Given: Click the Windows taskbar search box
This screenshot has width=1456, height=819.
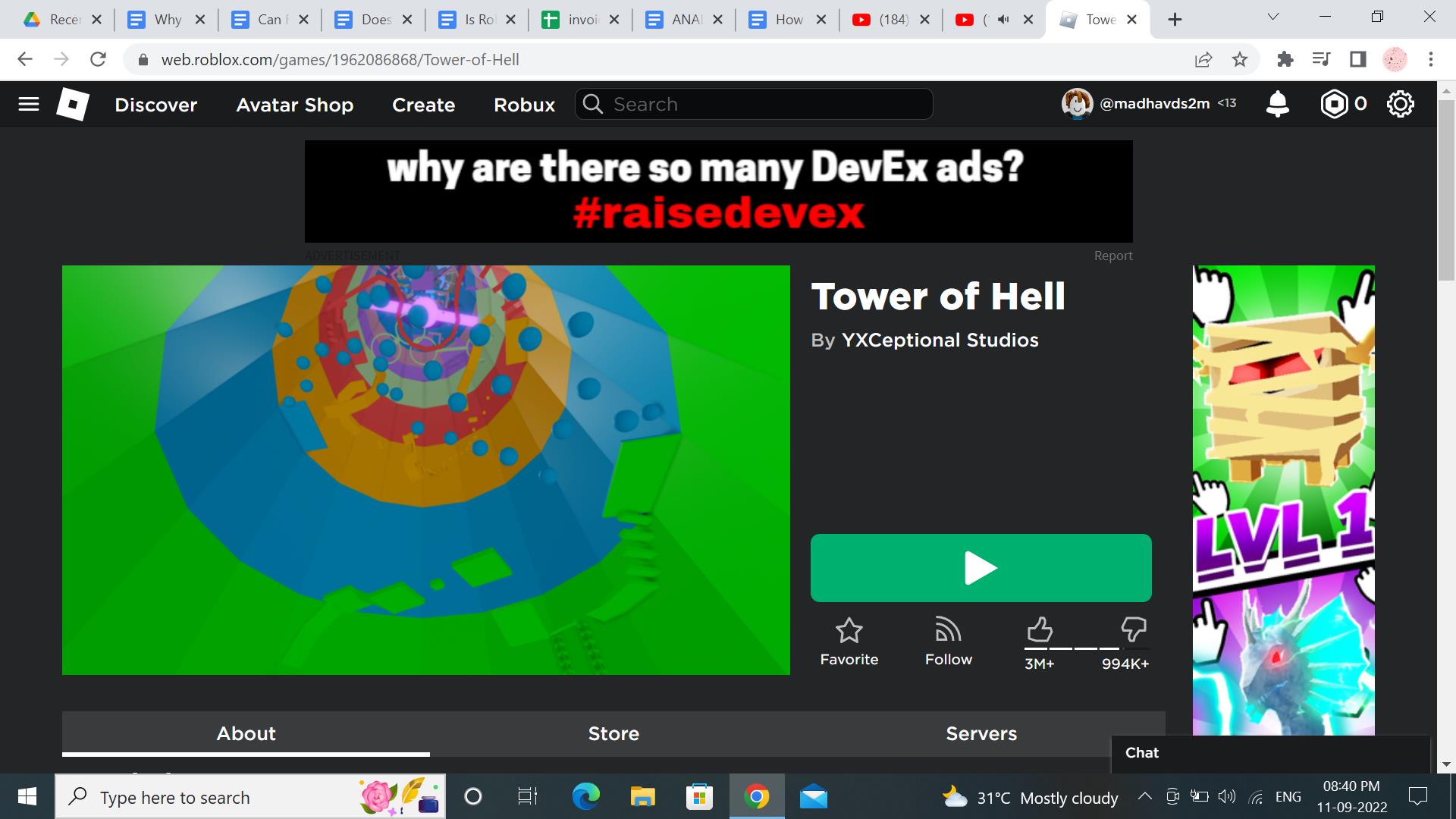Looking at the screenshot, I should 250,797.
